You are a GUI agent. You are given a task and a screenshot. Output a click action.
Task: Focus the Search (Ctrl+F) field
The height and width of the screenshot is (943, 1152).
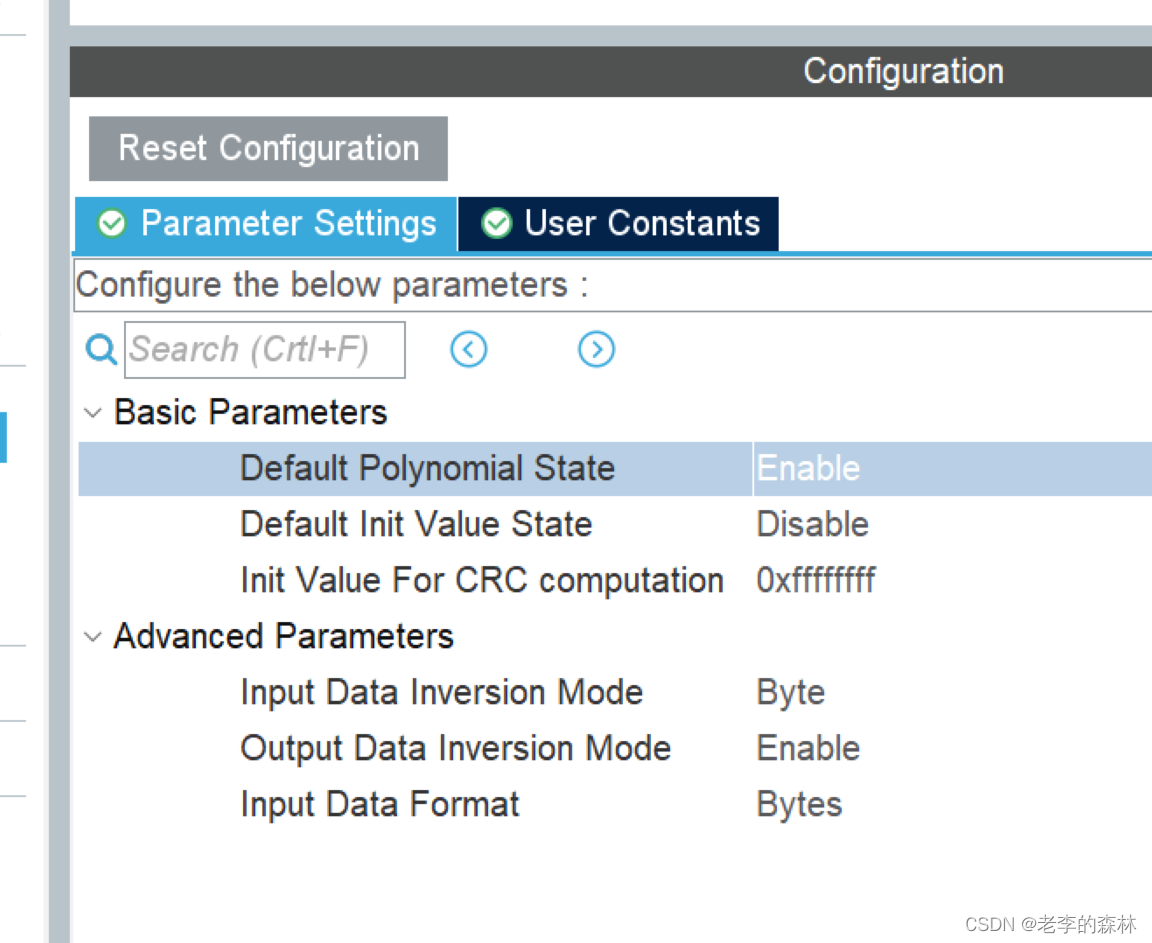pyautogui.click(x=264, y=350)
